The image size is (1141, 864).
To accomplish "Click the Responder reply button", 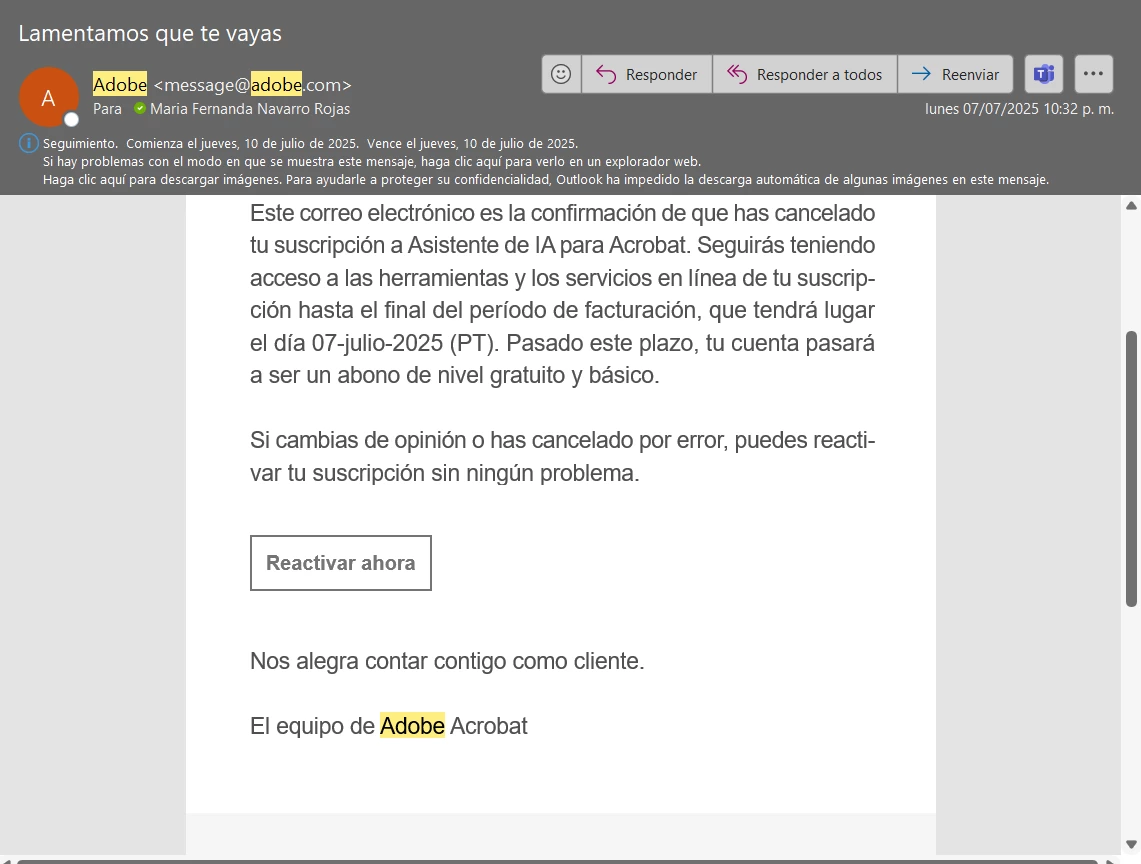I will 647,74.
